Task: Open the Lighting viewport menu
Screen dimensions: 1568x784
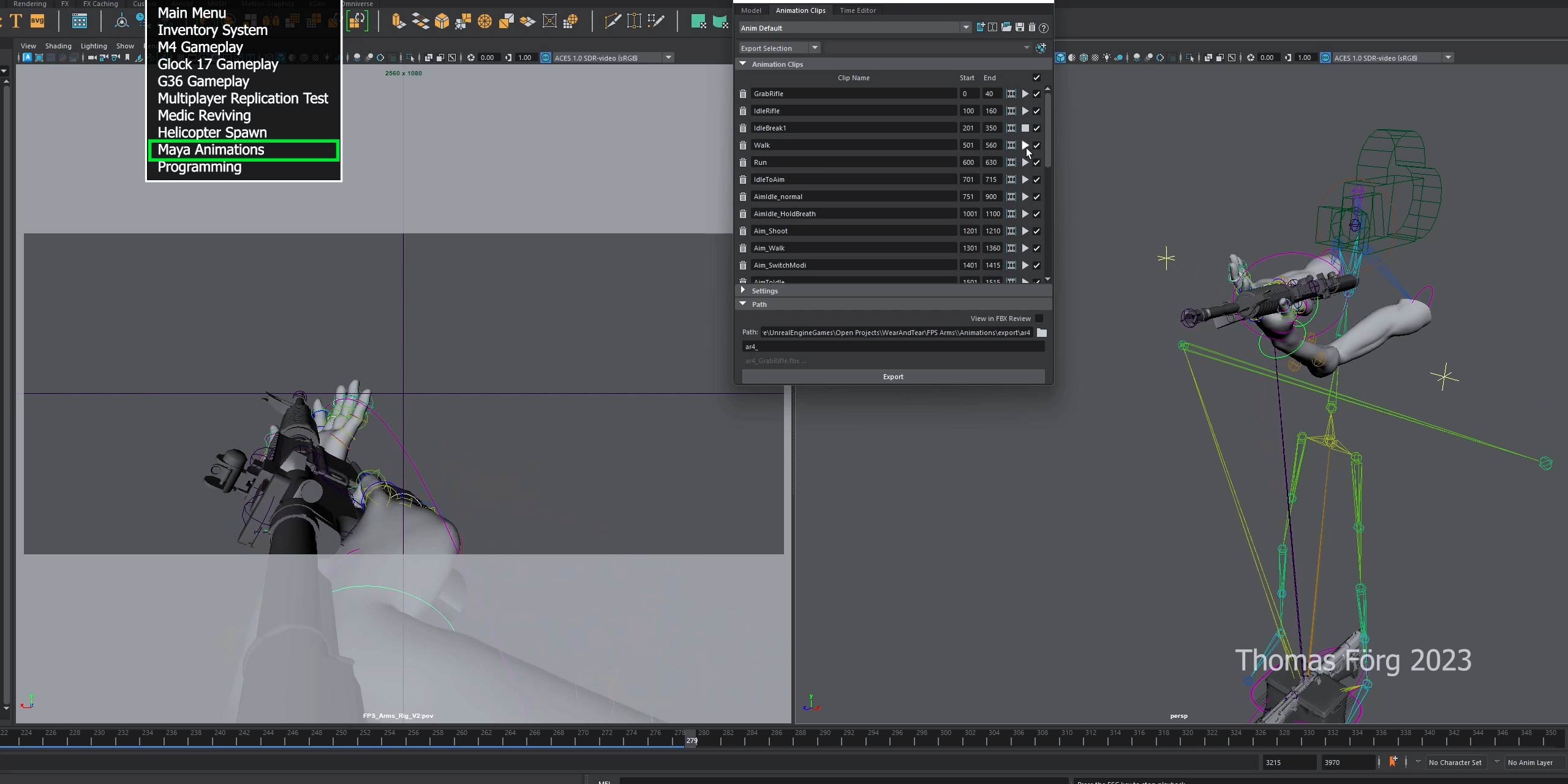Action: point(94,46)
